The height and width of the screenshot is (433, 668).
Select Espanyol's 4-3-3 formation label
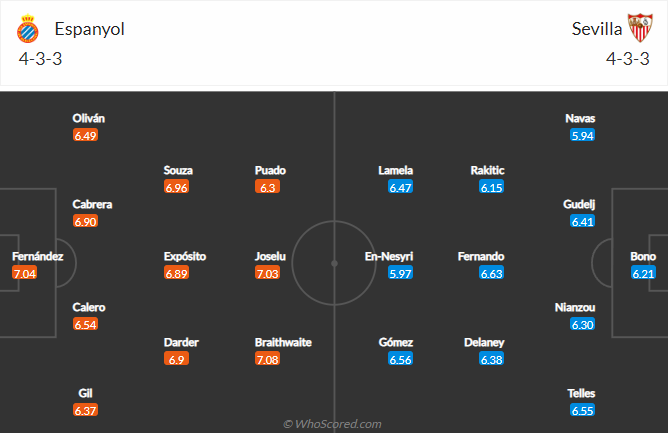(40, 59)
